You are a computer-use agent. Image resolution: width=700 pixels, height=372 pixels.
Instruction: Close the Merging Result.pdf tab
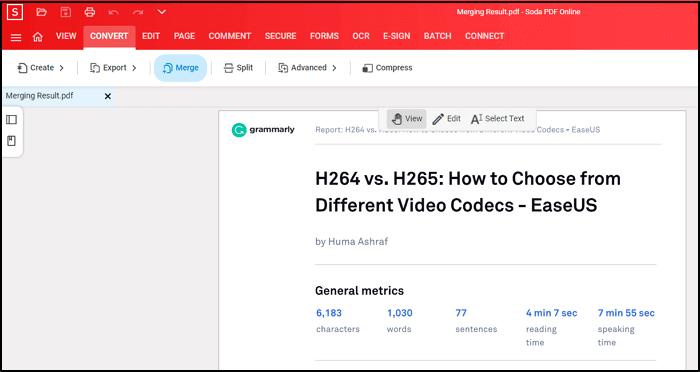[108, 96]
